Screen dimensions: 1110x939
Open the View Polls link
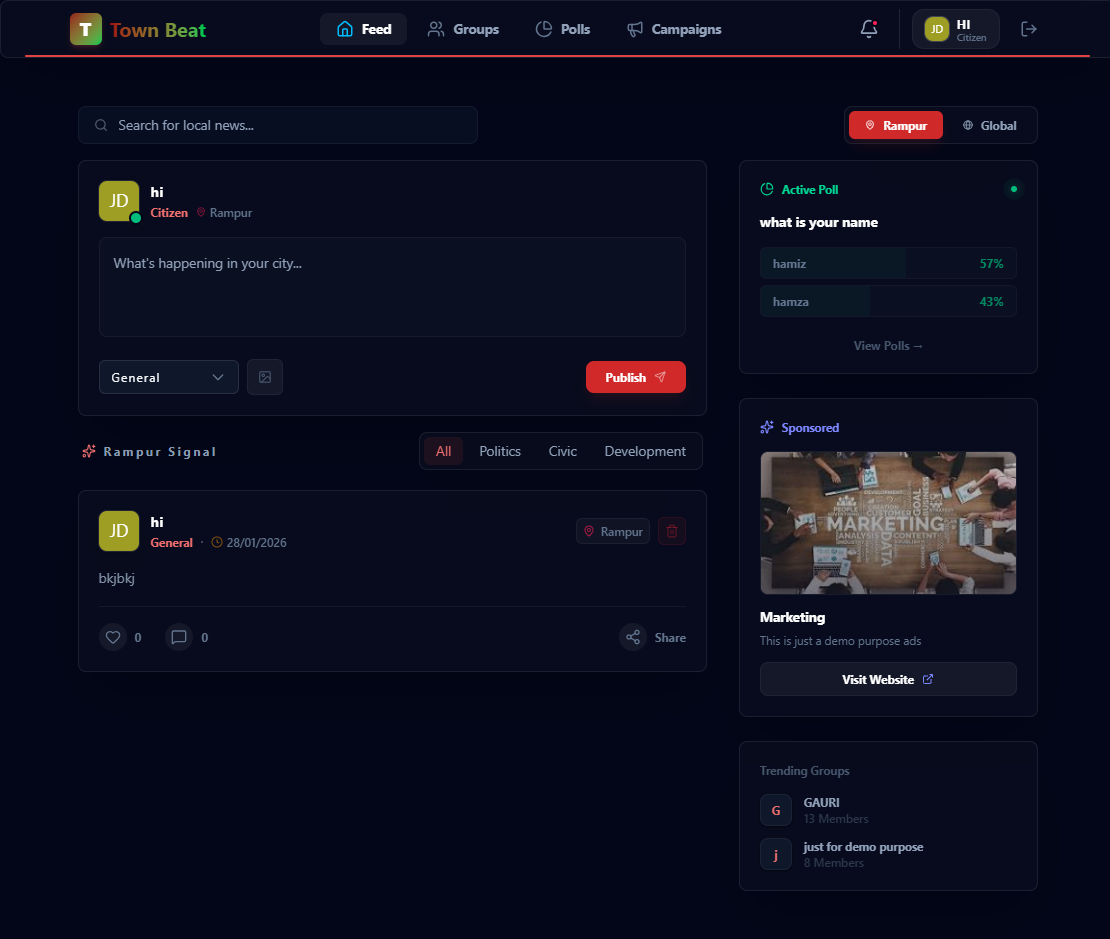click(888, 346)
